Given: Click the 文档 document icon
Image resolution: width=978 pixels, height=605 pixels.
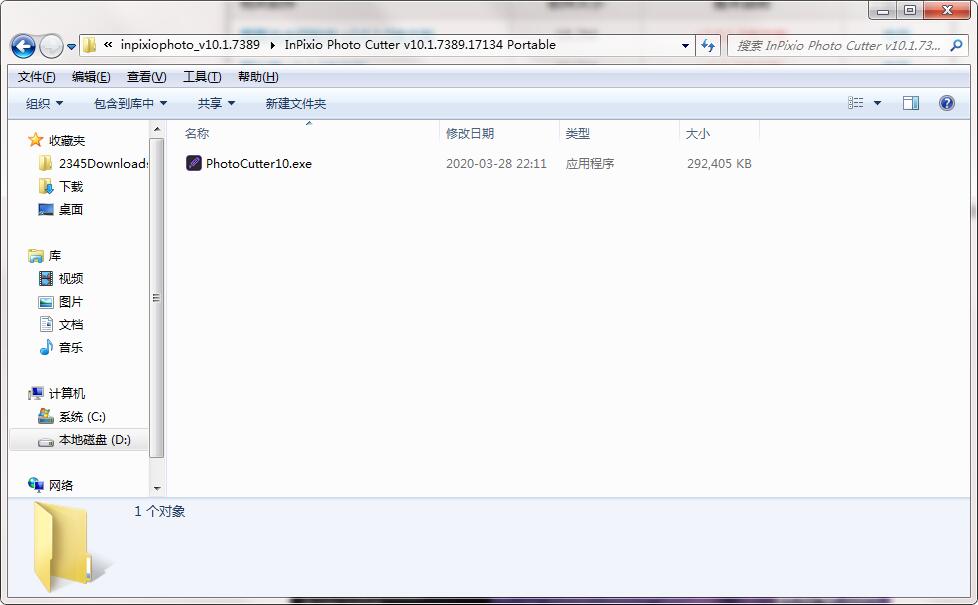Looking at the screenshot, I should click(x=46, y=324).
